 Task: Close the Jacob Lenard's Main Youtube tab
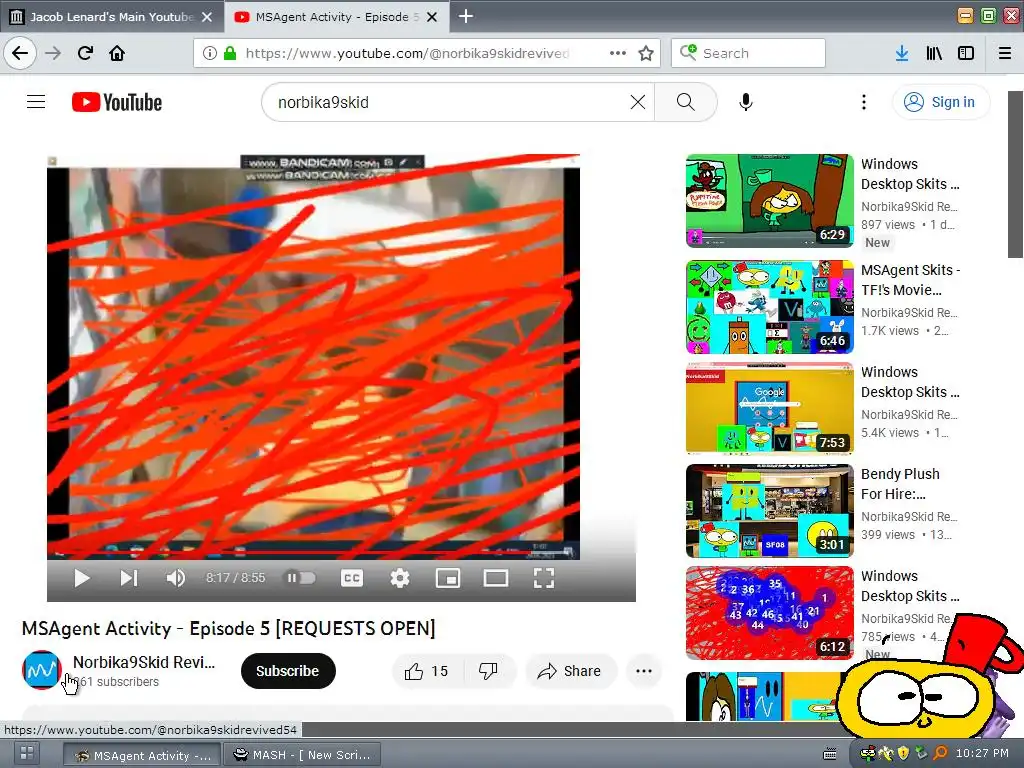207,17
